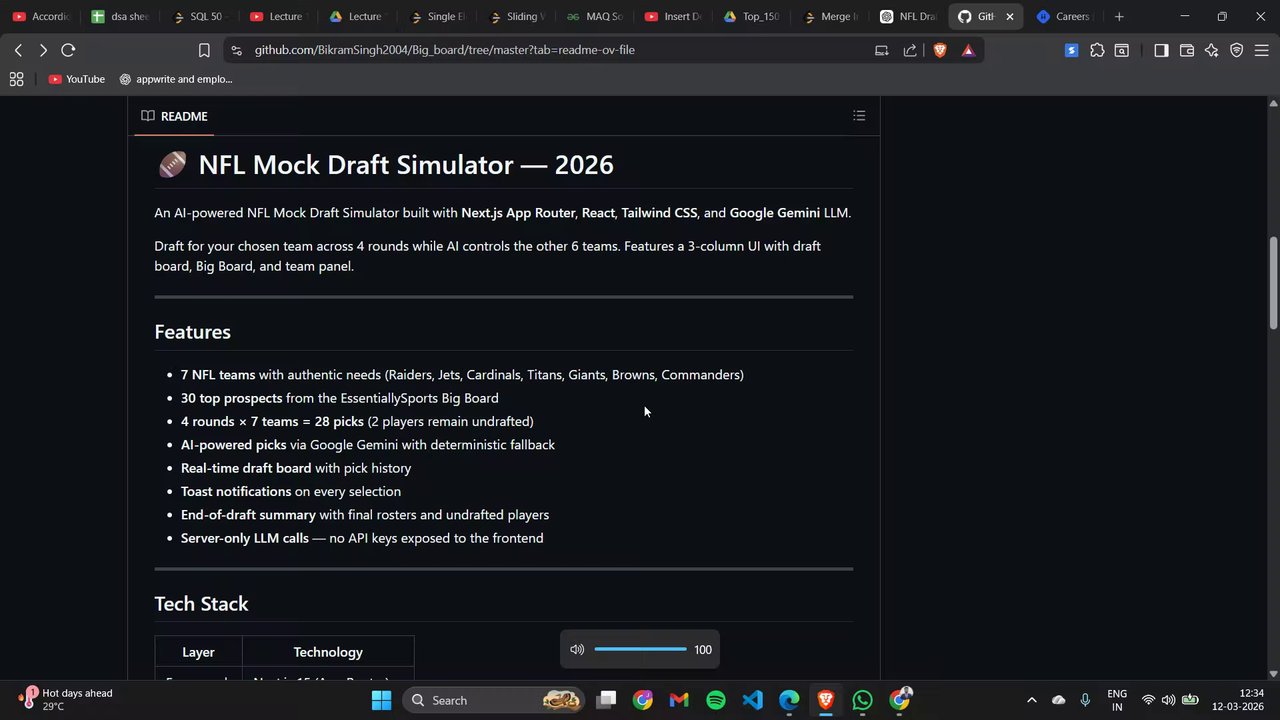Image resolution: width=1280 pixels, height=720 pixels.
Task: Bookmark this page using the bookmark icon
Action: click(x=204, y=50)
